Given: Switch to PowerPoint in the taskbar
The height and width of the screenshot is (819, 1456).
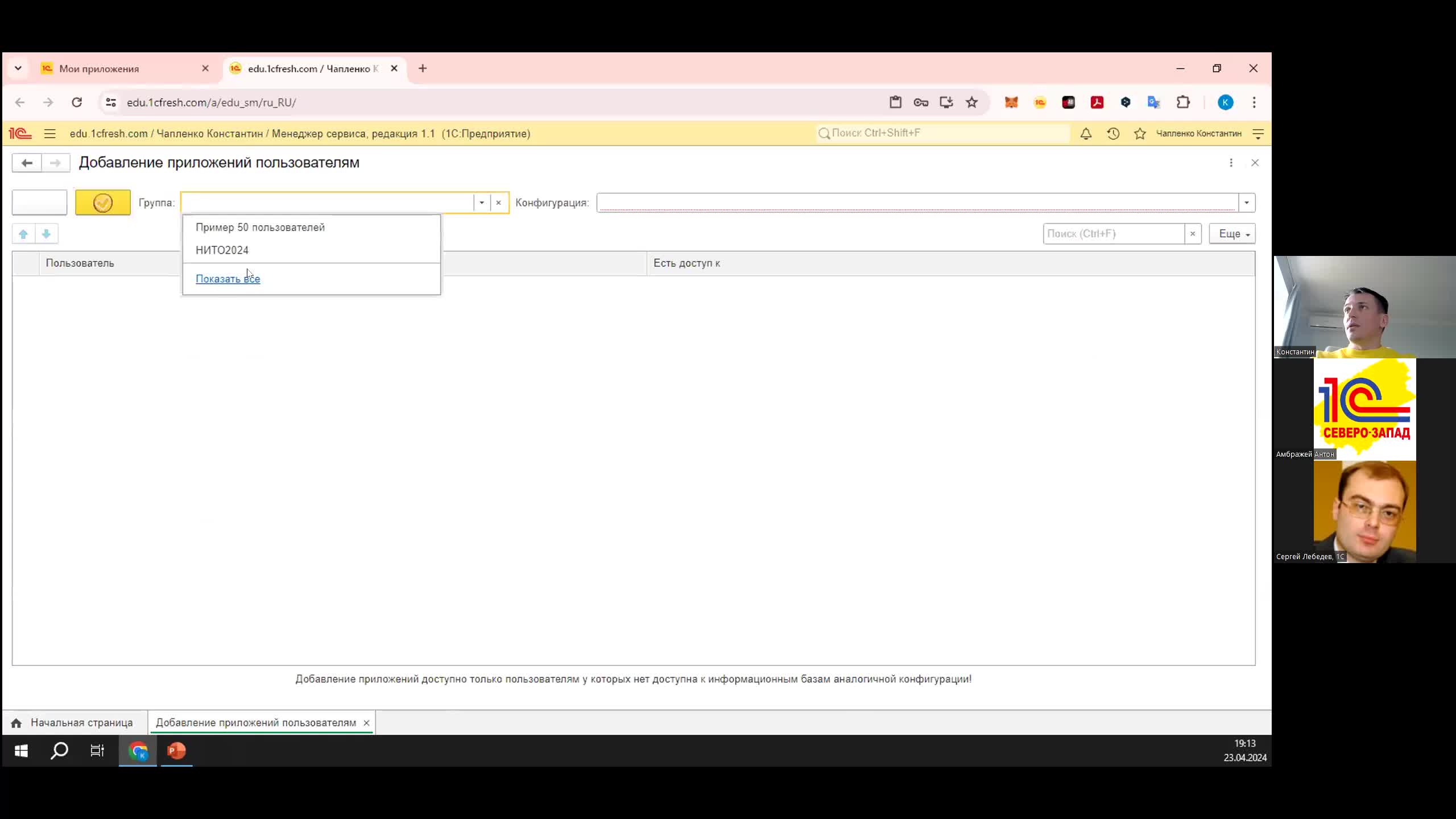Looking at the screenshot, I should 176,751.
